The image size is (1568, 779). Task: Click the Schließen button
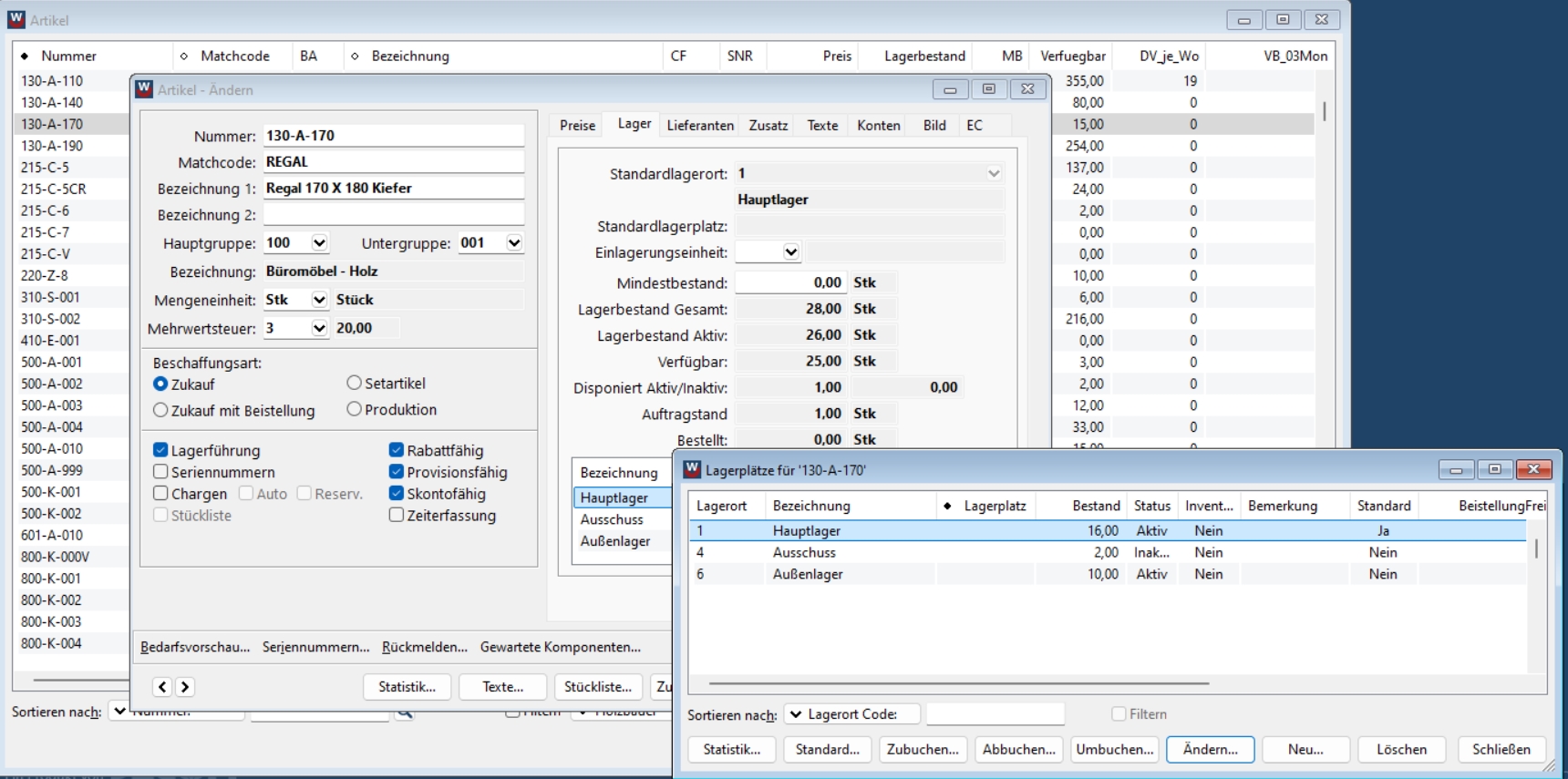click(x=1501, y=750)
